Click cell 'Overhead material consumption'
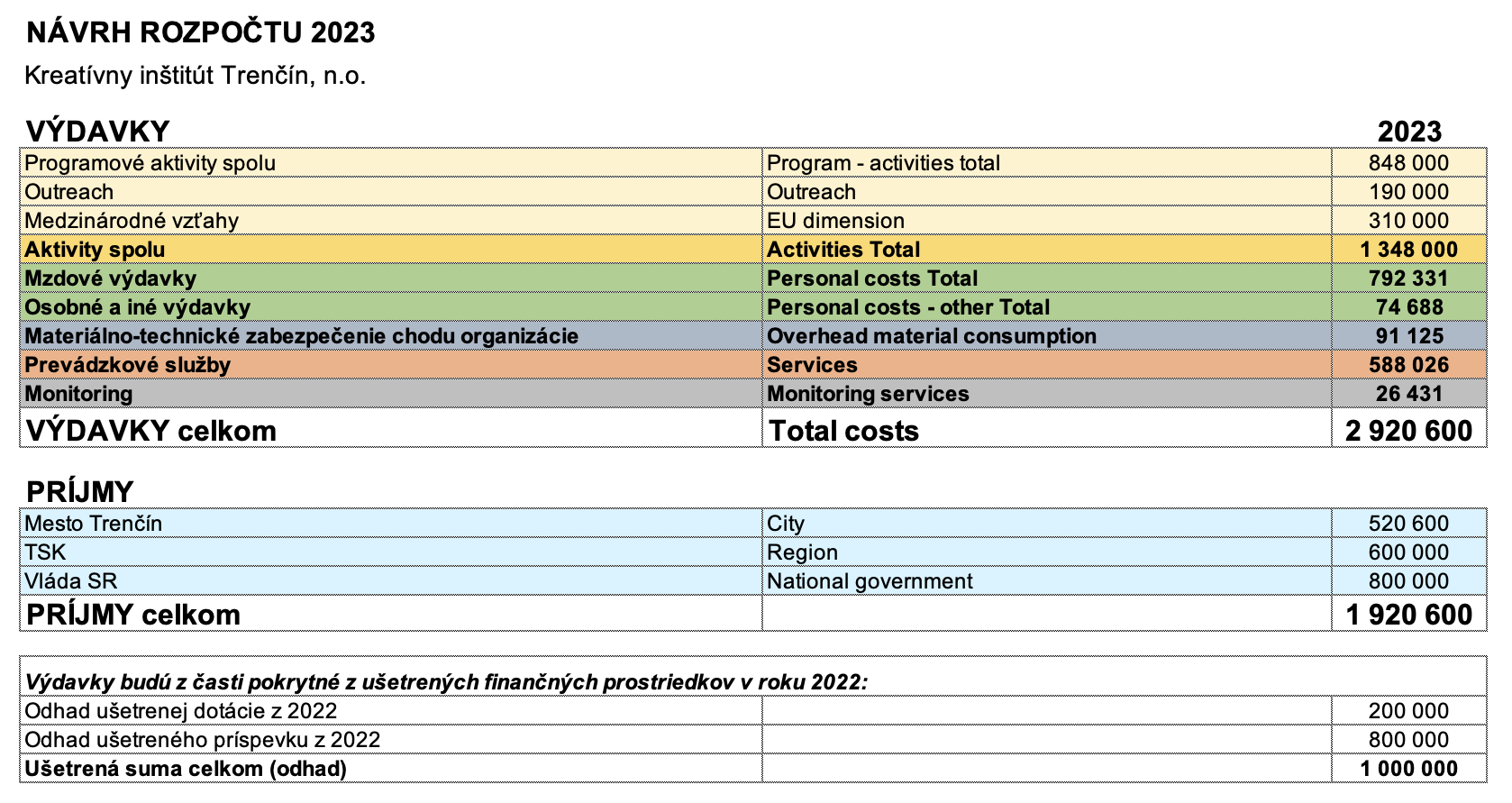Screen dimensions: 1512x803 pyautogui.click(x=1047, y=336)
